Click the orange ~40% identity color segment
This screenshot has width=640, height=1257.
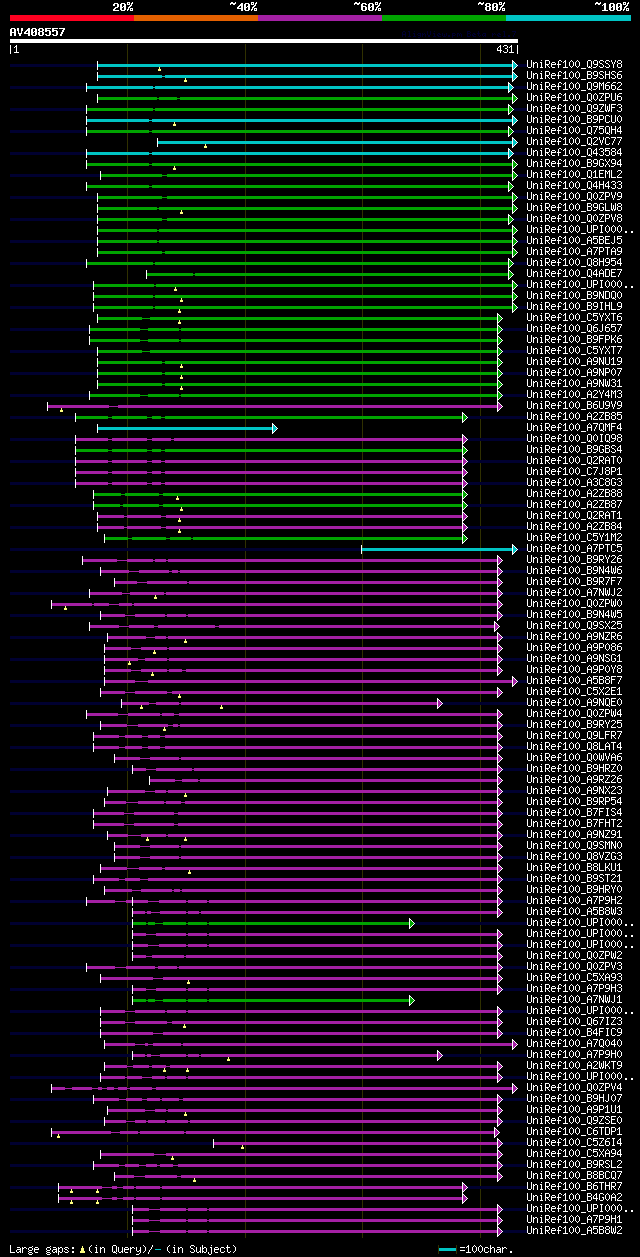click(196, 18)
